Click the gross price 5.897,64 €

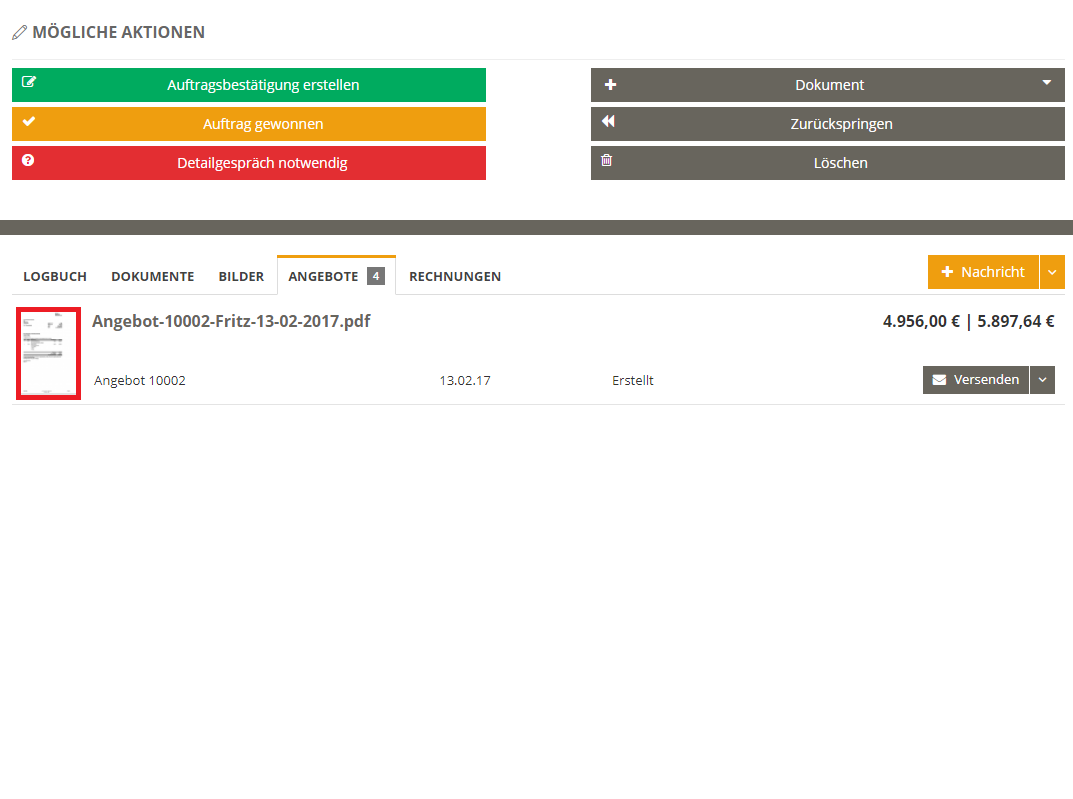(x=1016, y=322)
